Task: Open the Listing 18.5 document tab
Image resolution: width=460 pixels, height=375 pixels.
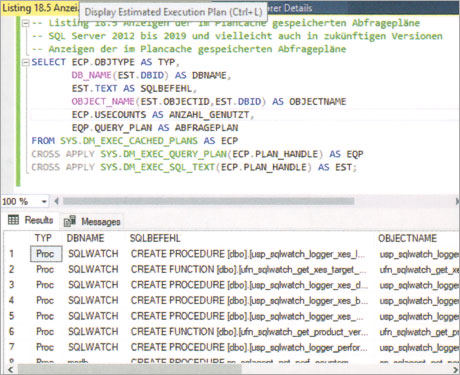Action: pos(40,7)
